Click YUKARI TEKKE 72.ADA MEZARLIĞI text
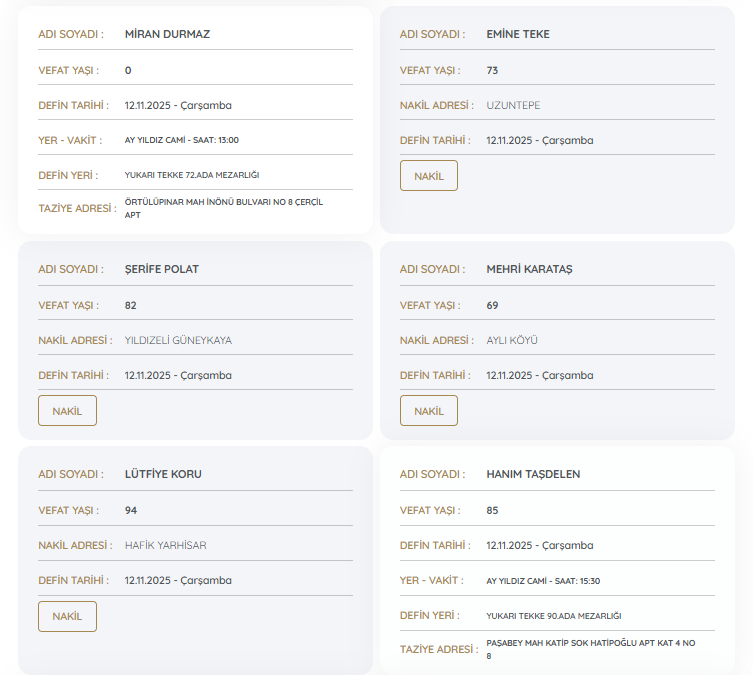753x675 pixels. pos(192,175)
